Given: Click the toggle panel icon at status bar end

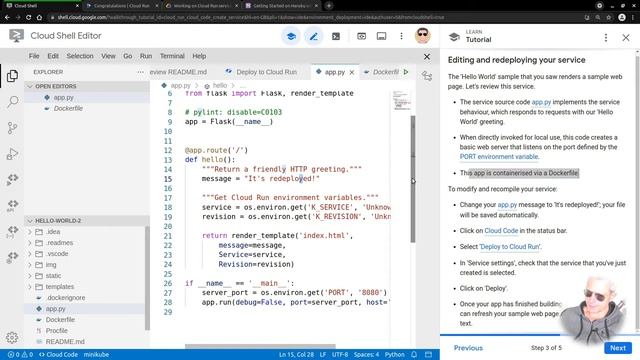Looking at the screenshot, I should point(428,354).
